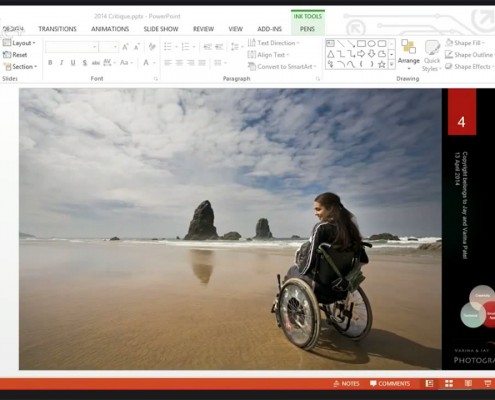Center the paragraph text
The image size is (495, 400).
[179, 63]
